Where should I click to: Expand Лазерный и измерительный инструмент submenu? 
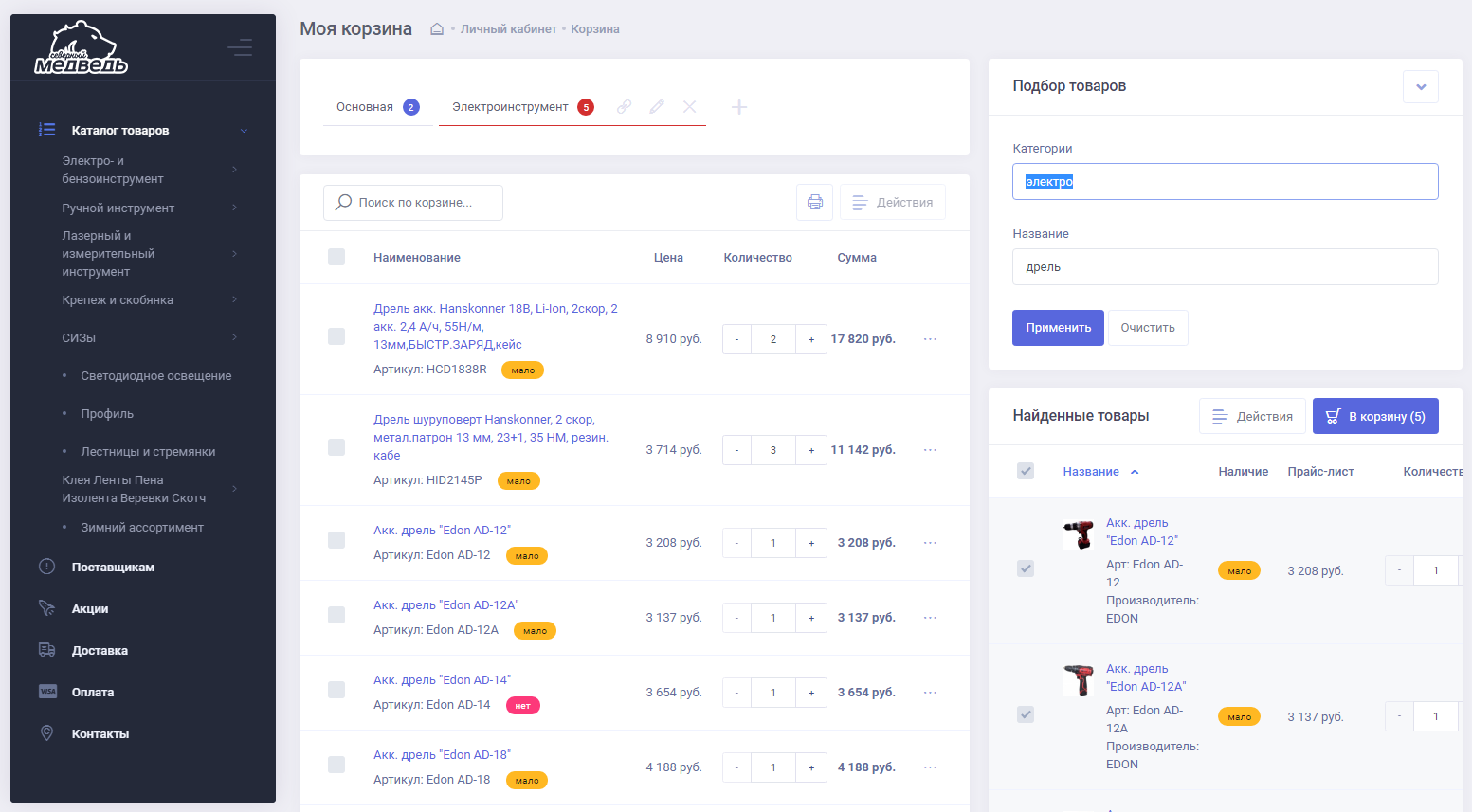tap(234, 253)
